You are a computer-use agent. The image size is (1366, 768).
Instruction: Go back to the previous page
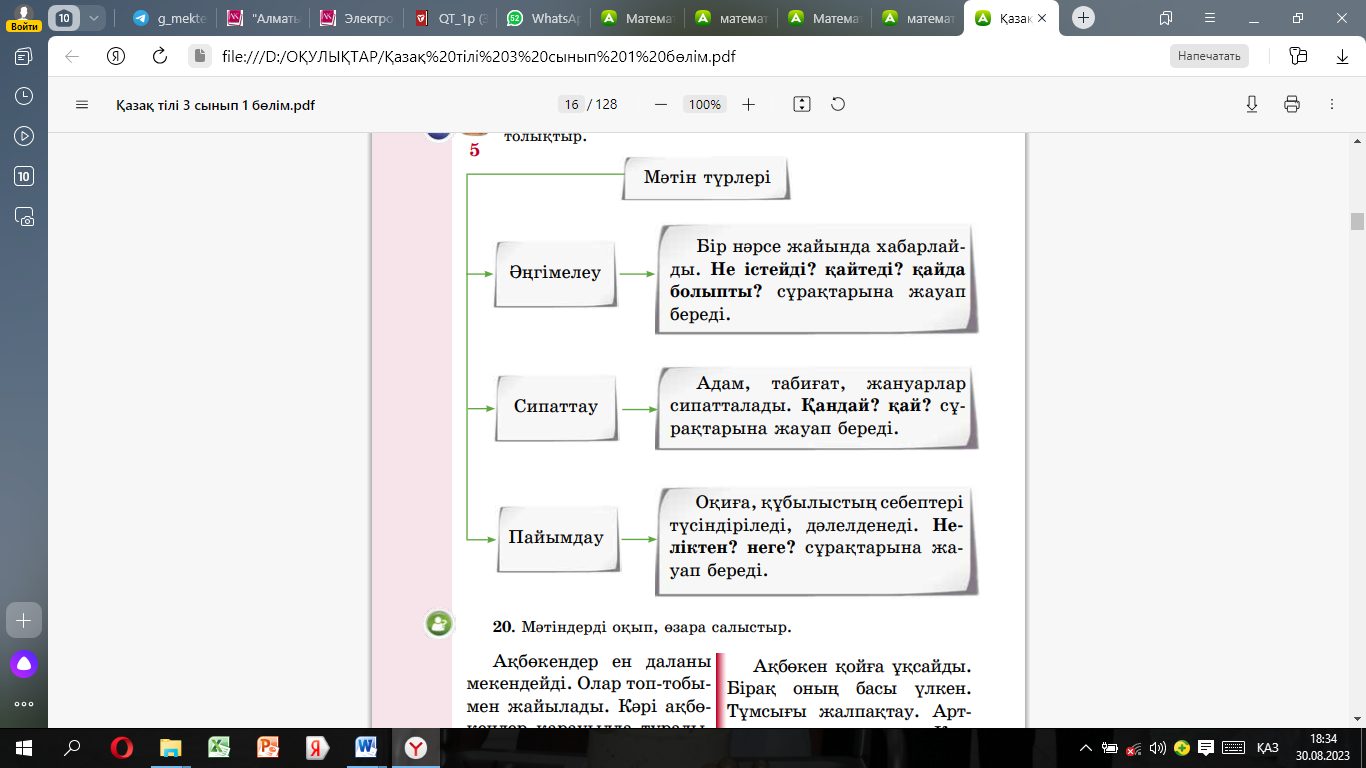(x=72, y=56)
